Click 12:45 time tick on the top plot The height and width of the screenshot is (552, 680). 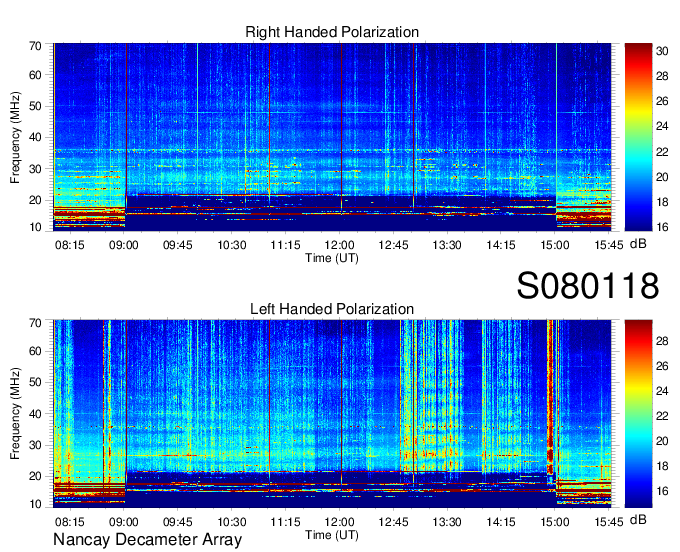pyautogui.click(x=393, y=245)
